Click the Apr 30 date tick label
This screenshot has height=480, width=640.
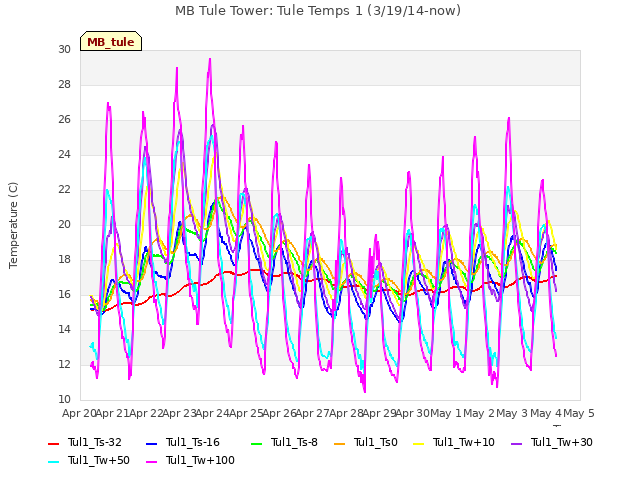413,413
